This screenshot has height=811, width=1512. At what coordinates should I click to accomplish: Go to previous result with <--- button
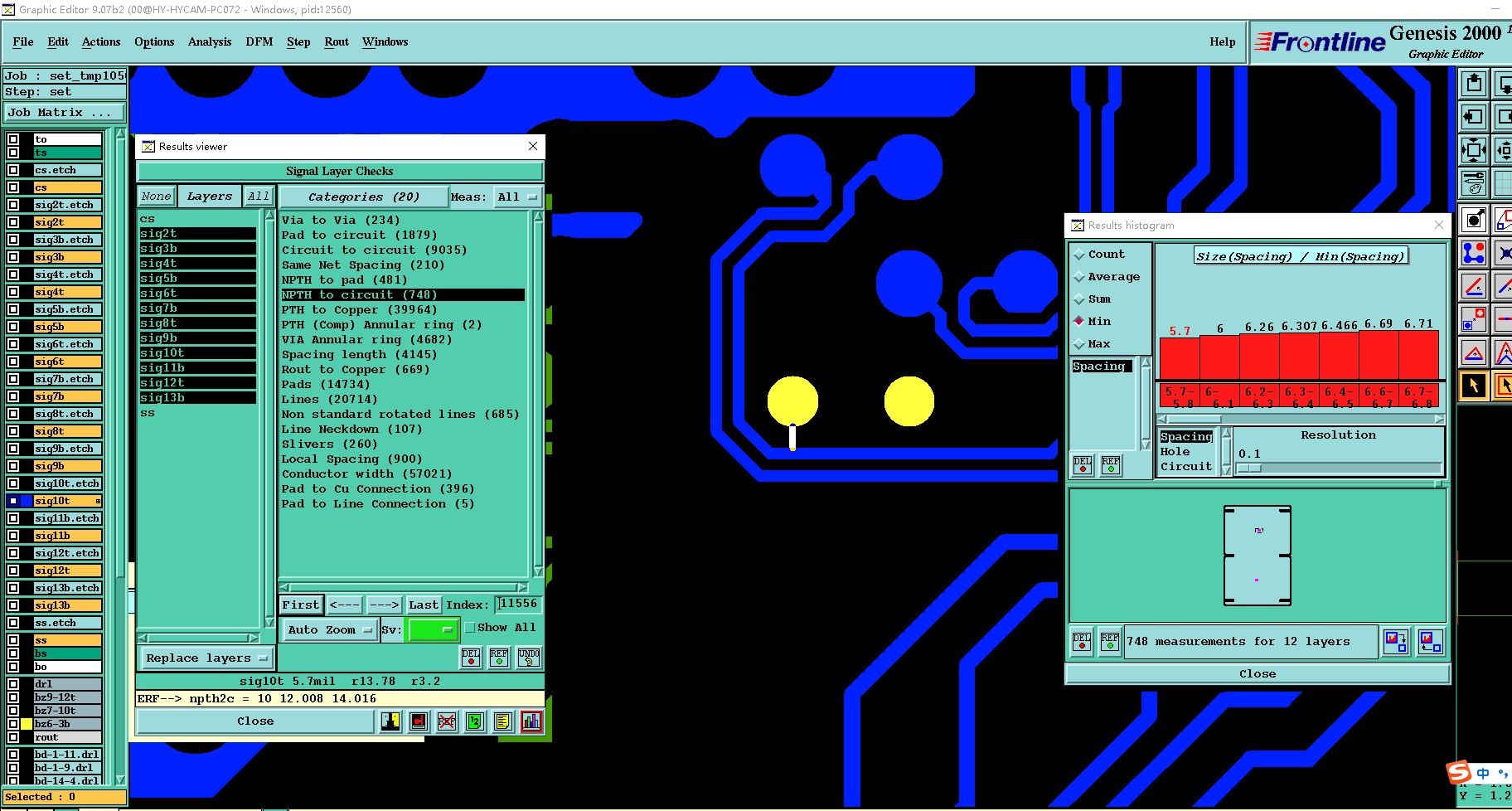click(344, 605)
